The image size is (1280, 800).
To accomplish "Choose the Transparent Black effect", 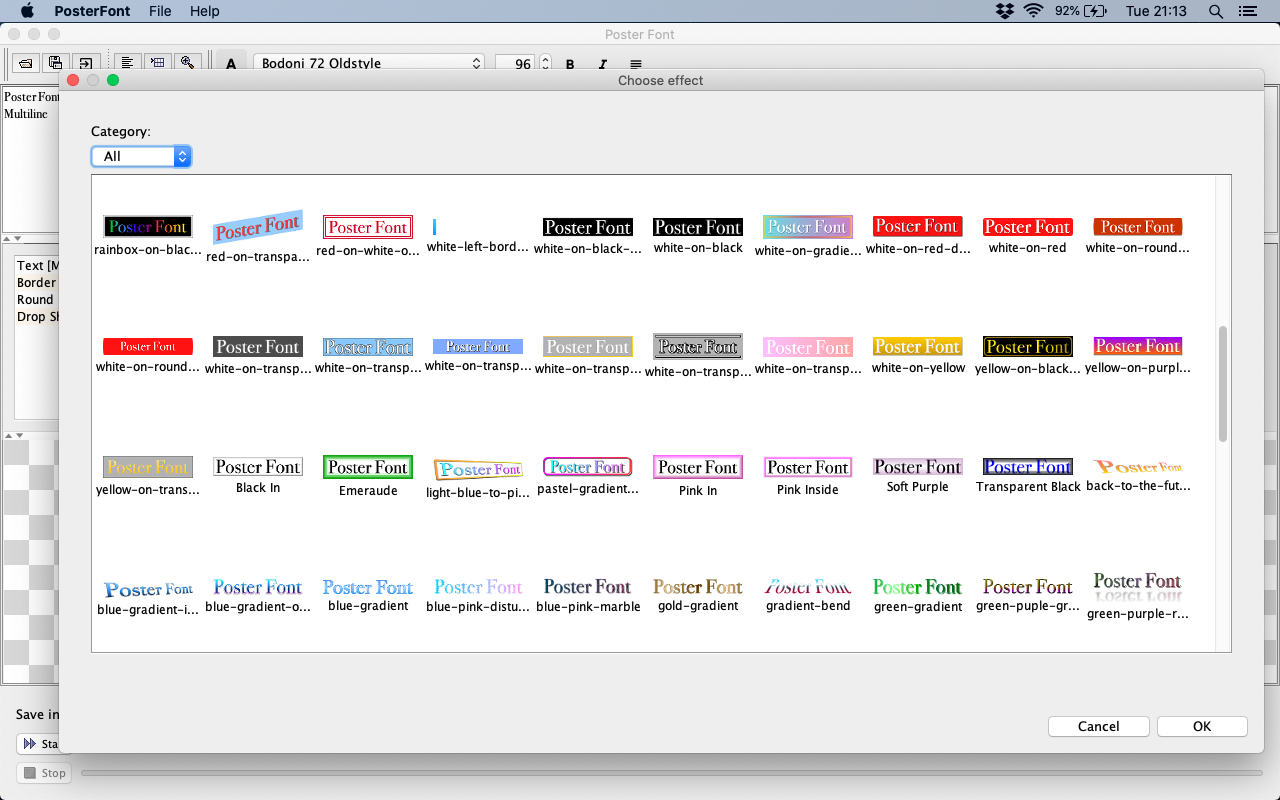I will pyautogui.click(x=1028, y=467).
